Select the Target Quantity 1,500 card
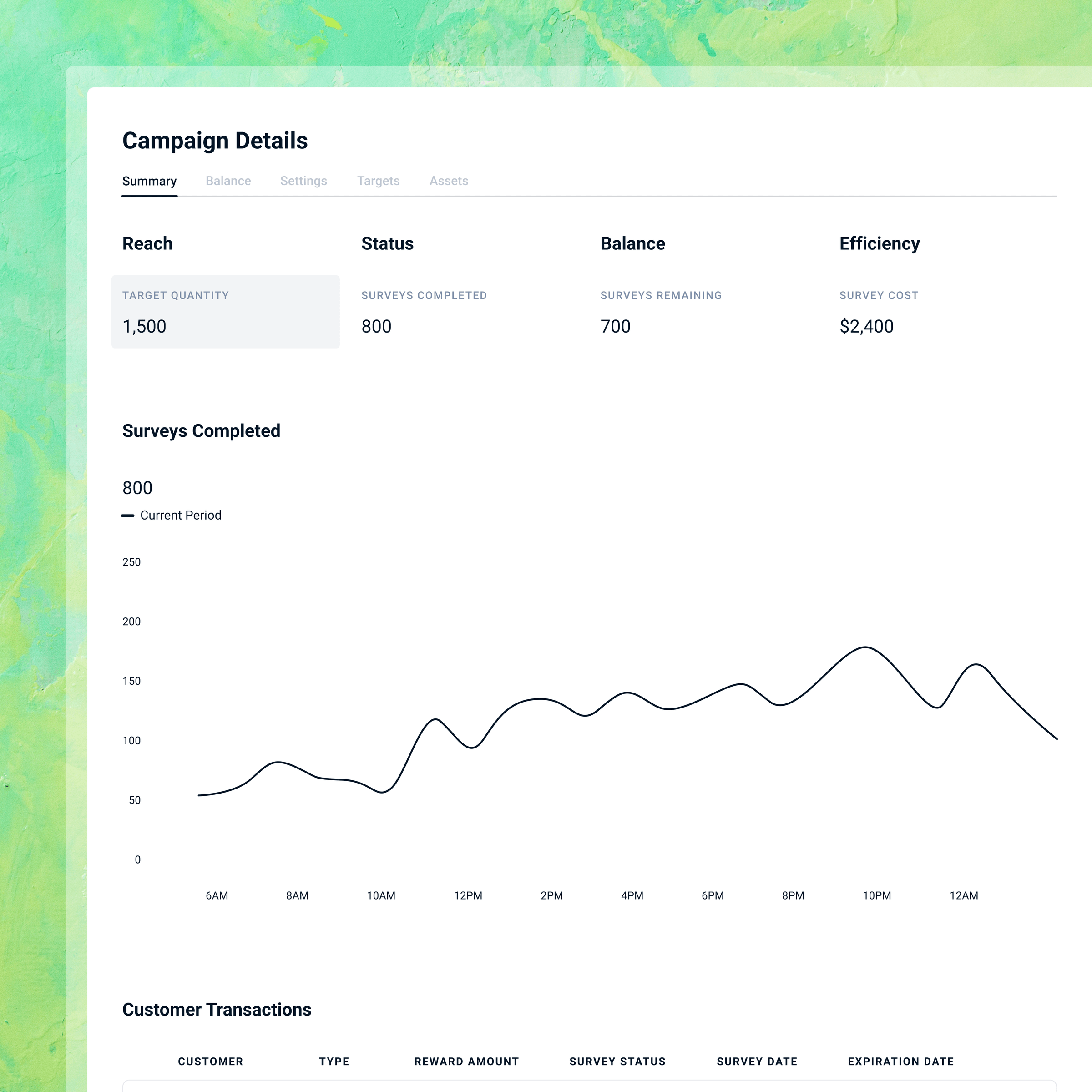Viewport: 1092px width, 1092px height. (226, 311)
